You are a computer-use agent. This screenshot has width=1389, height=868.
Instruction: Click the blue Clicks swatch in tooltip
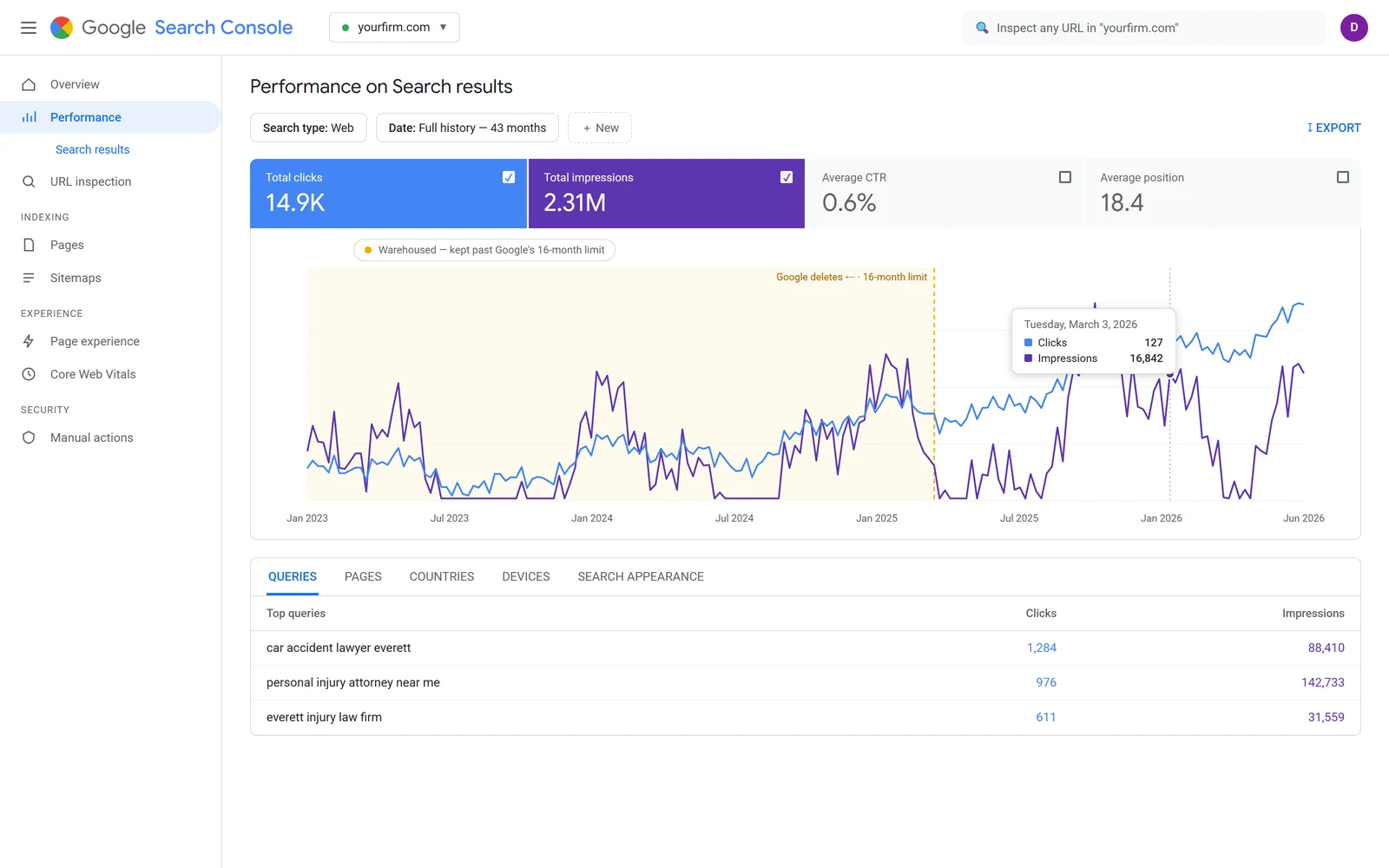[1029, 343]
